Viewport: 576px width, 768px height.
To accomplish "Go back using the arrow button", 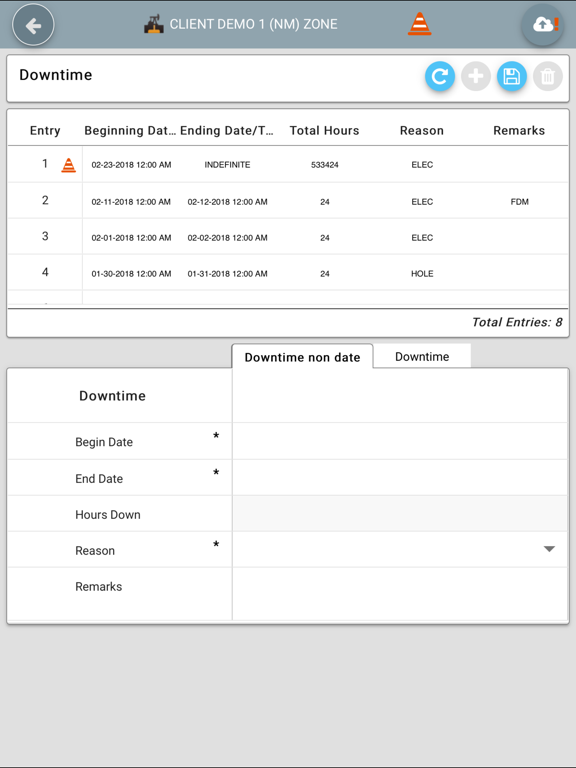I will 33,25.
